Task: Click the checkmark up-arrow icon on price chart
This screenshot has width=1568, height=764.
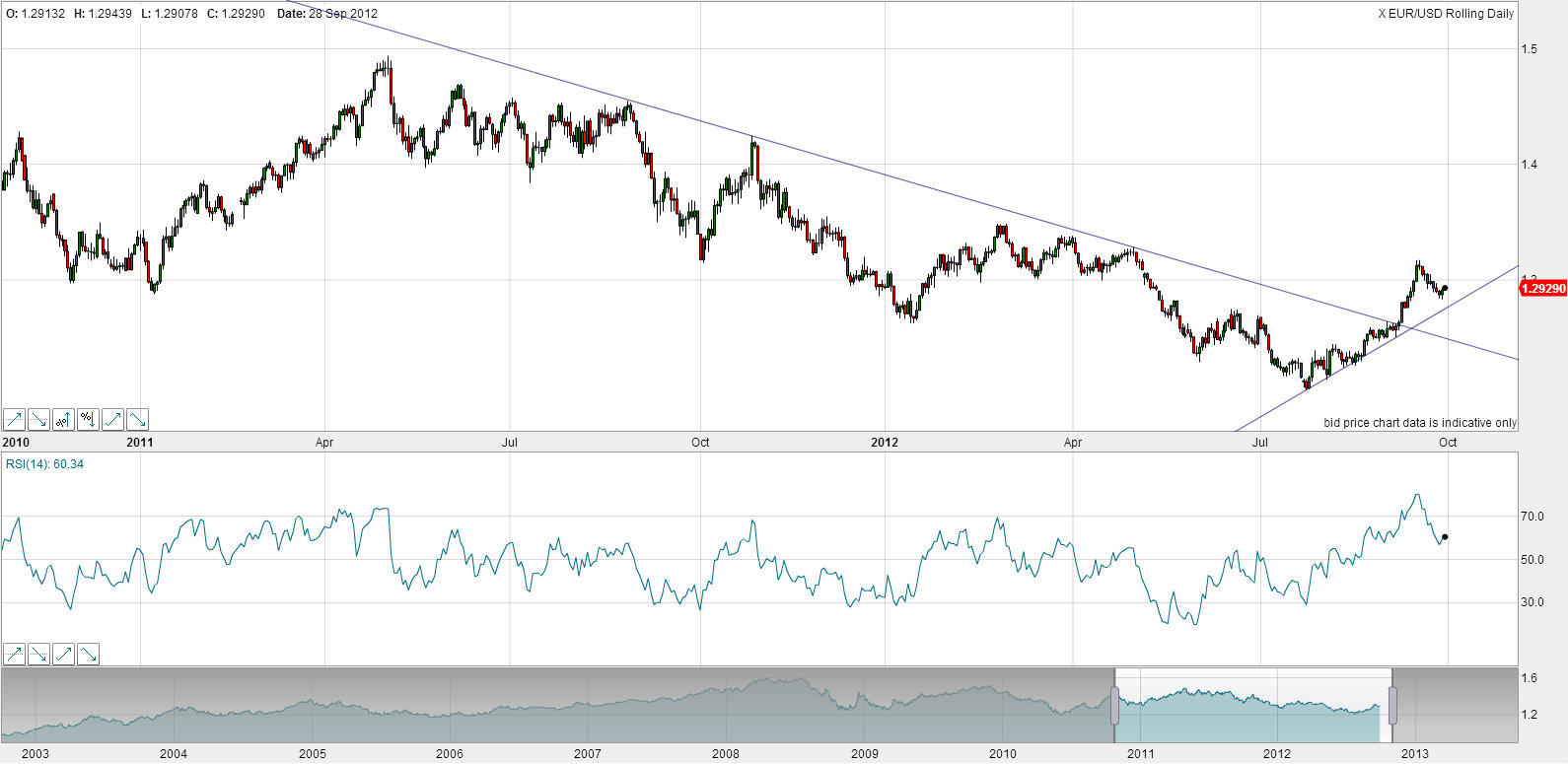Action: tap(112, 420)
